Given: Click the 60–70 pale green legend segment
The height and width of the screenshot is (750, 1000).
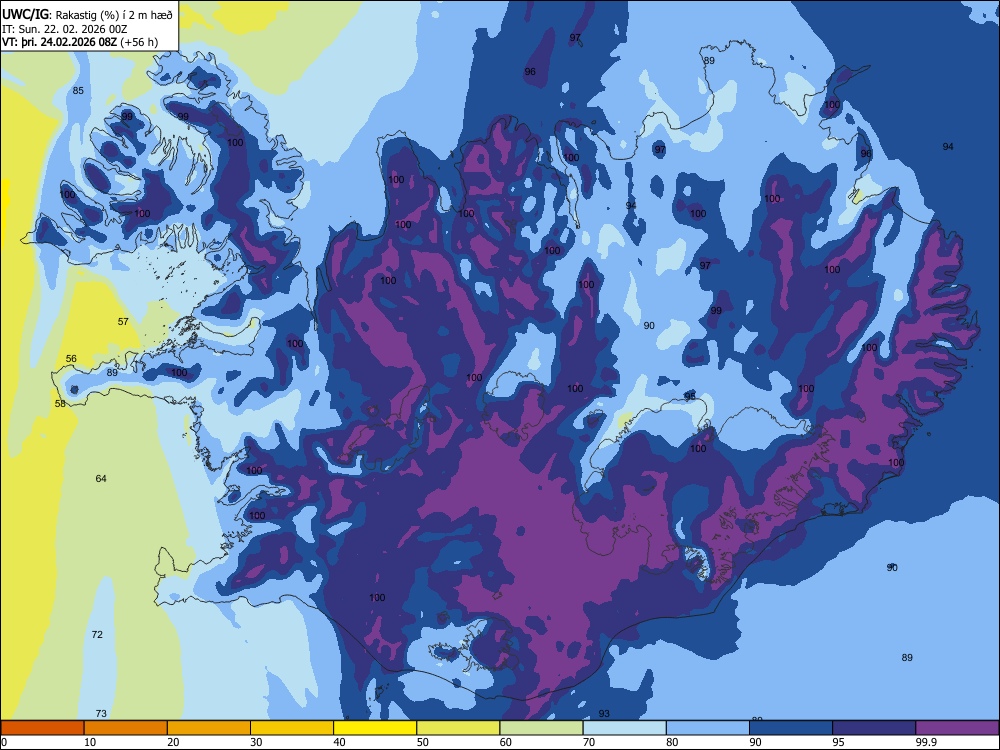Looking at the screenshot, I should (541, 728).
